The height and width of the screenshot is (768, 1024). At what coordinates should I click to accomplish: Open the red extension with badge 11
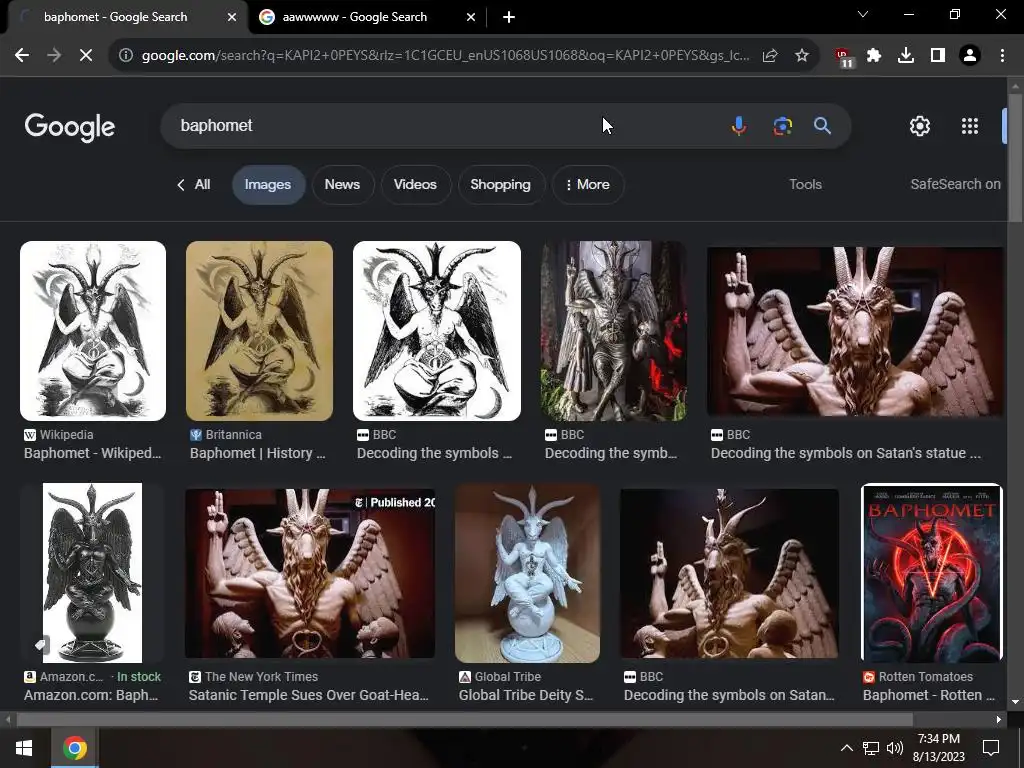pos(844,57)
